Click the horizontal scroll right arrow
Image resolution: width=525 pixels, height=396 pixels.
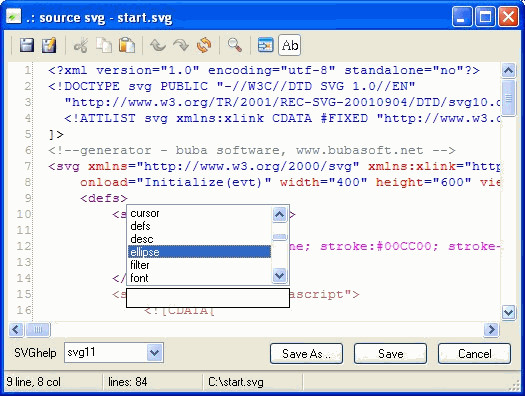[491, 329]
